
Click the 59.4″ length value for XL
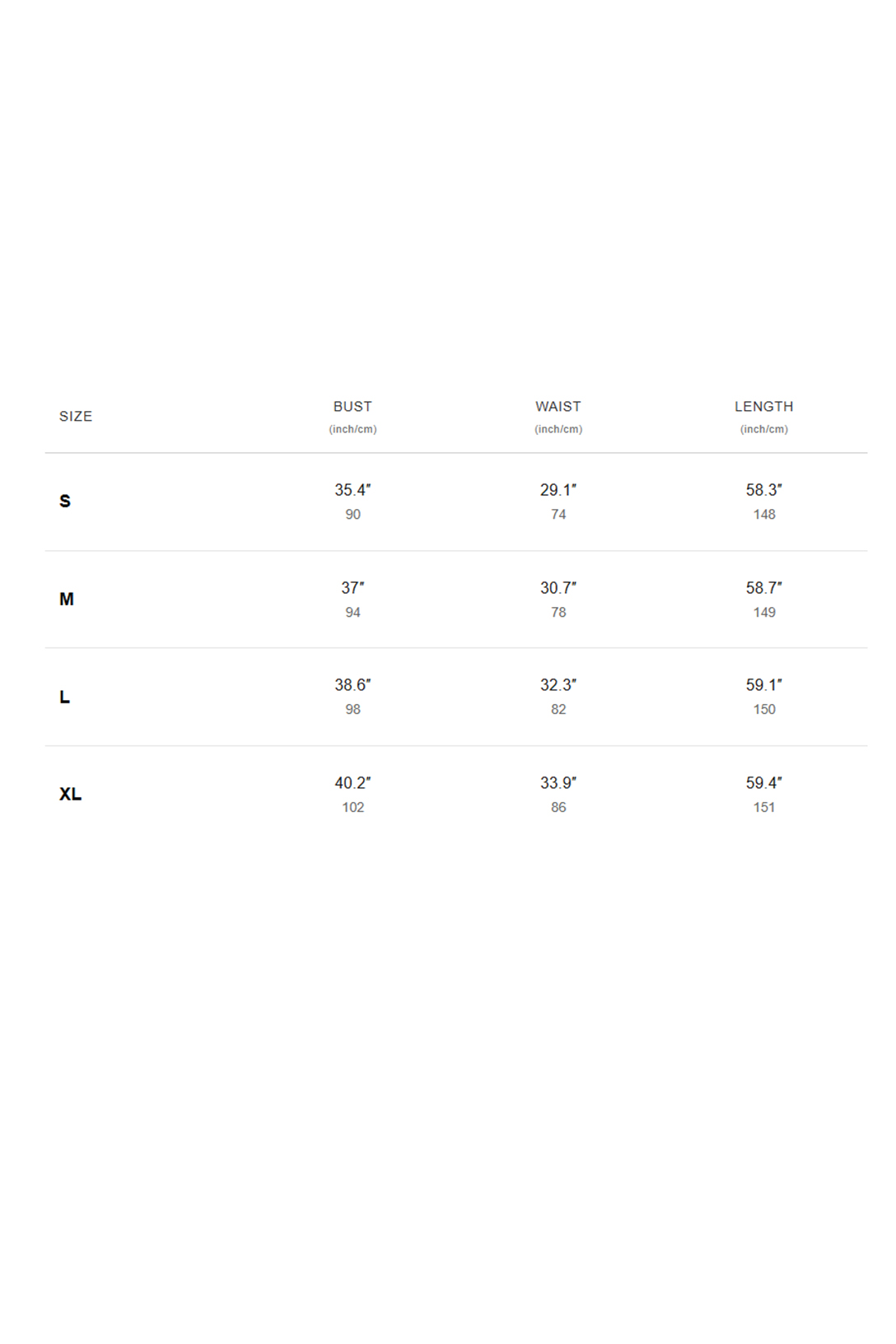[764, 783]
